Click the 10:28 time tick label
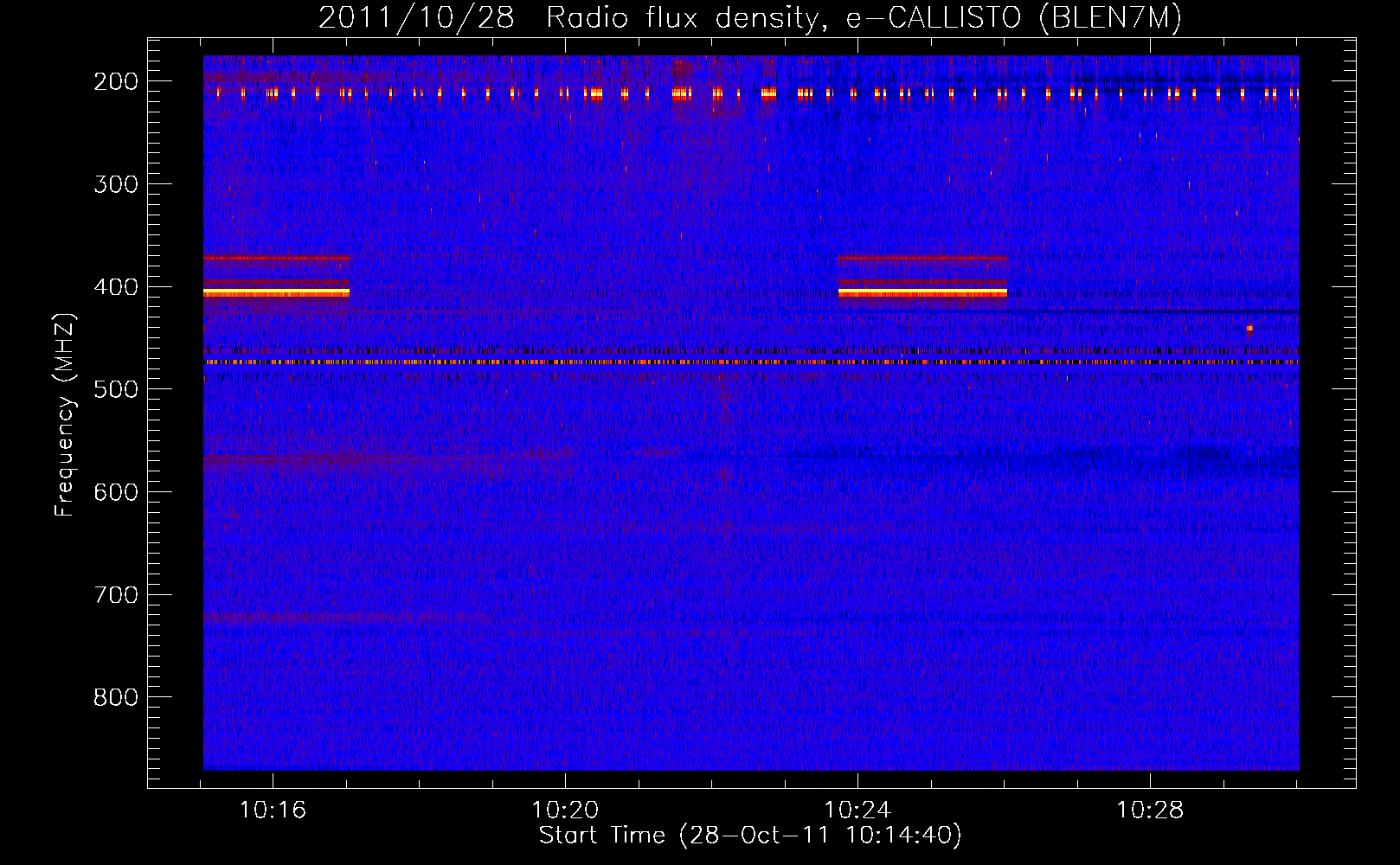 pyautogui.click(x=1150, y=811)
